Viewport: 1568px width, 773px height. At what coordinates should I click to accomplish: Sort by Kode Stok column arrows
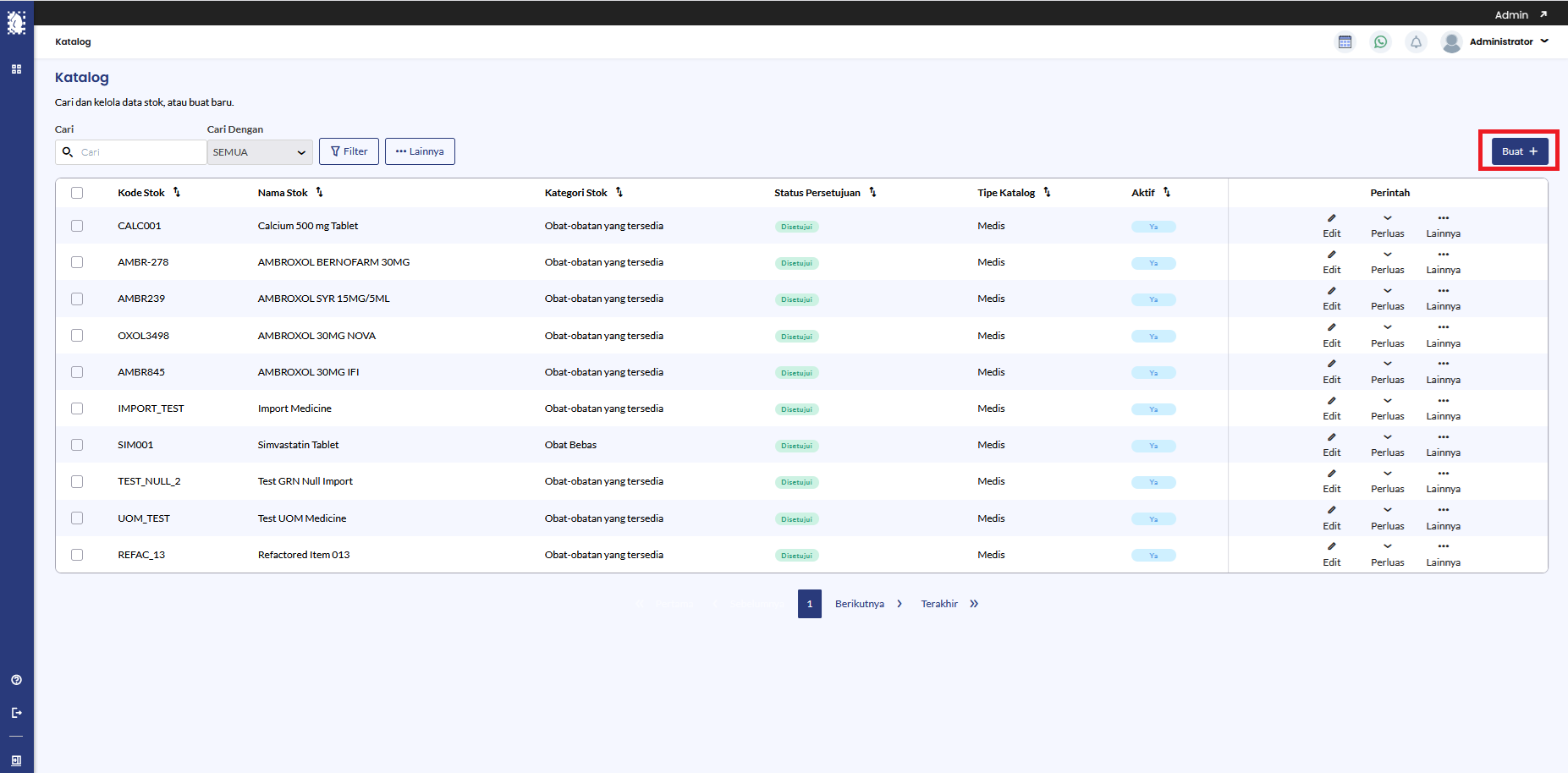[x=177, y=193]
